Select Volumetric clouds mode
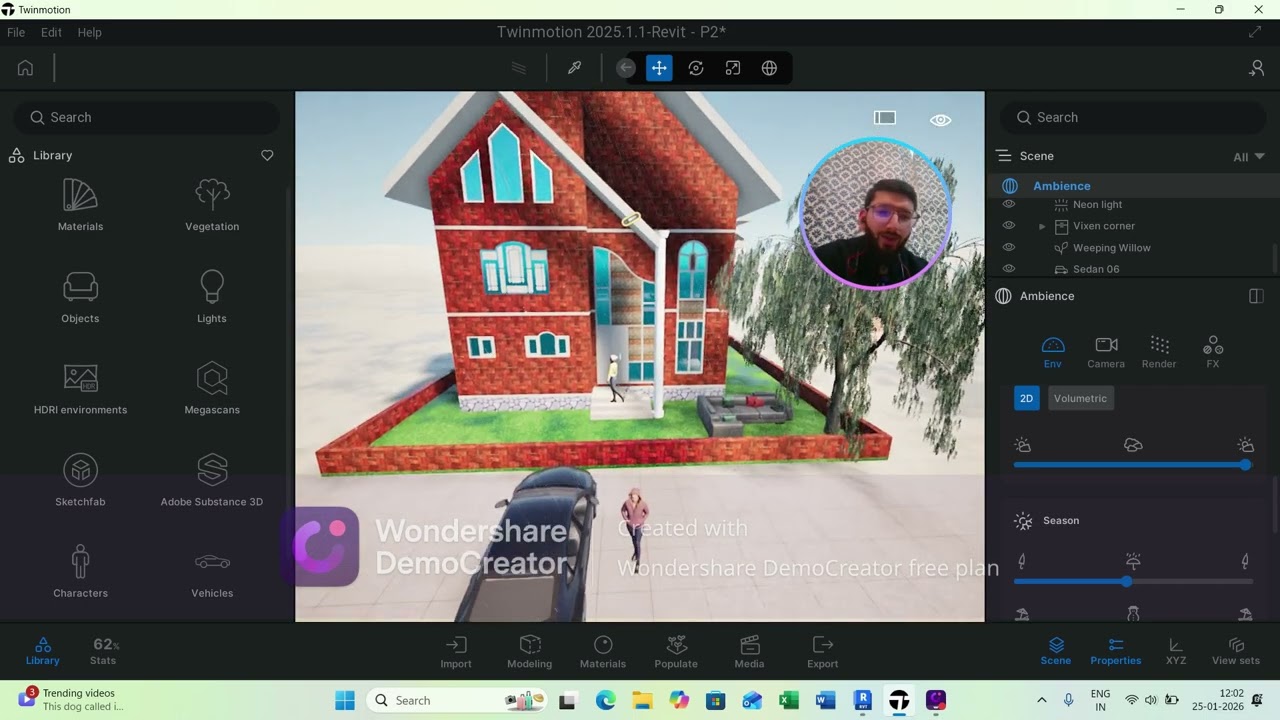This screenshot has width=1280, height=720. coord(1080,398)
